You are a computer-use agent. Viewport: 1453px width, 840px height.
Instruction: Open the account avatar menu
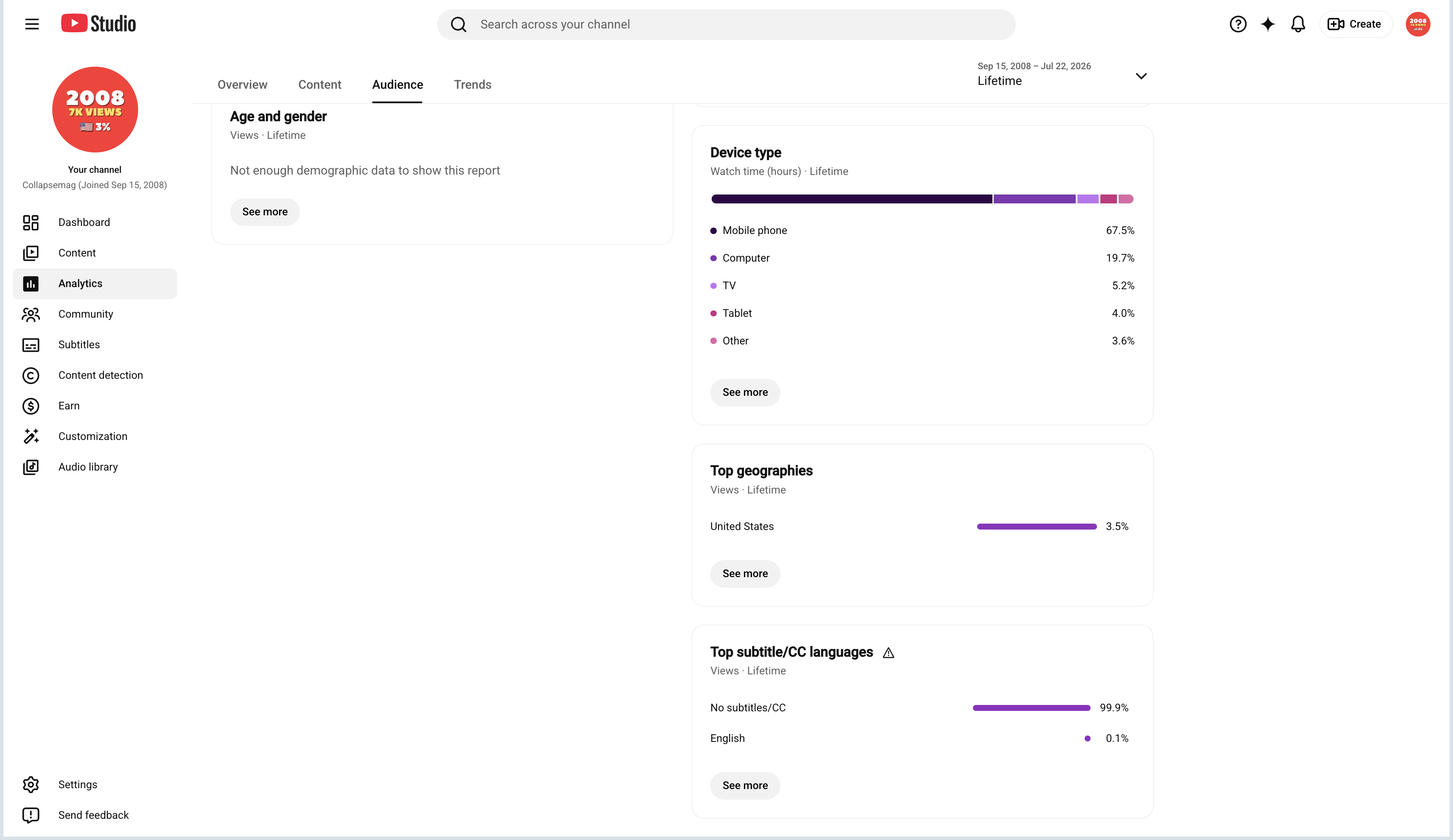click(1418, 24)
